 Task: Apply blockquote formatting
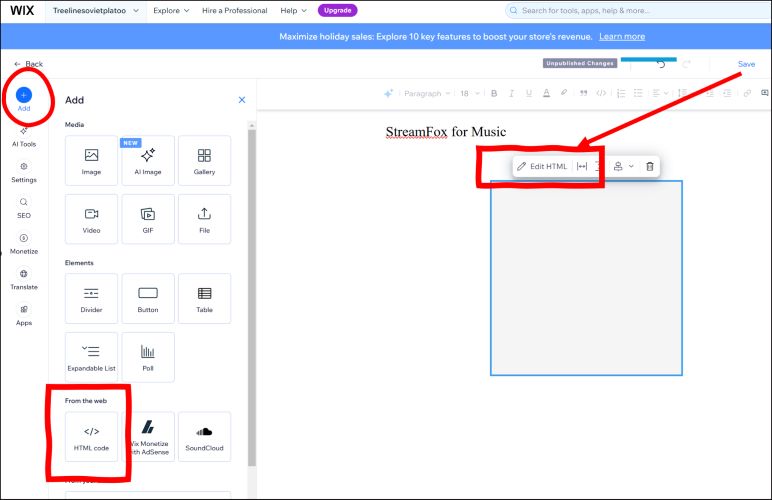coord(583,93)
